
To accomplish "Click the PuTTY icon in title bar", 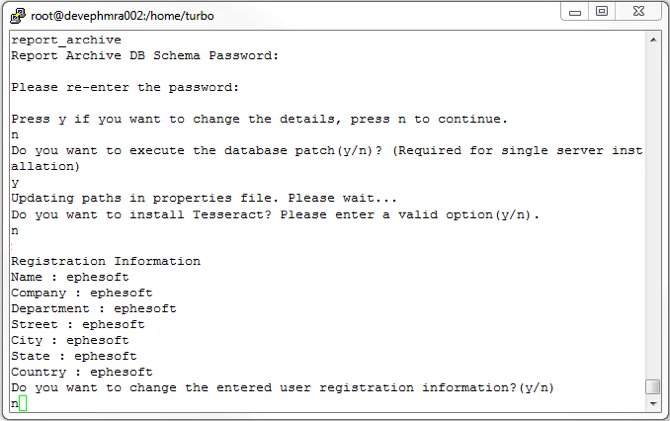I will (17, 15).
